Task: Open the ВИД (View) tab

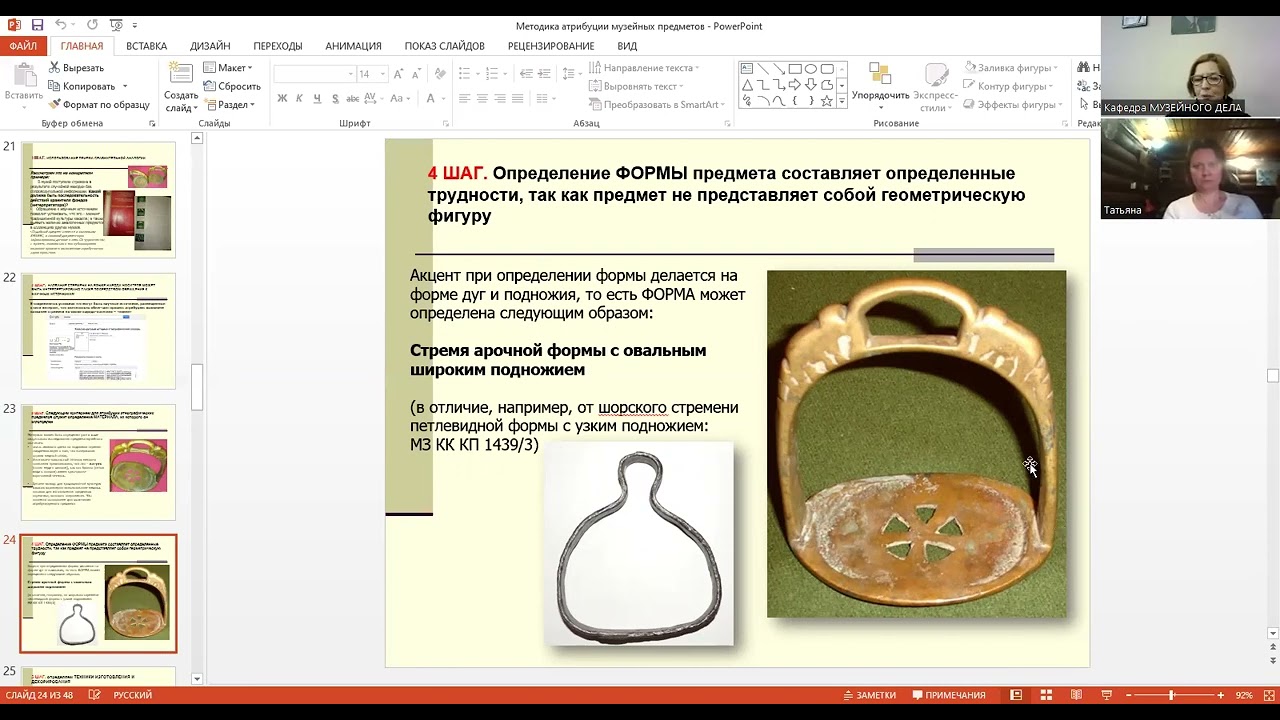Action: coord(627,46)
